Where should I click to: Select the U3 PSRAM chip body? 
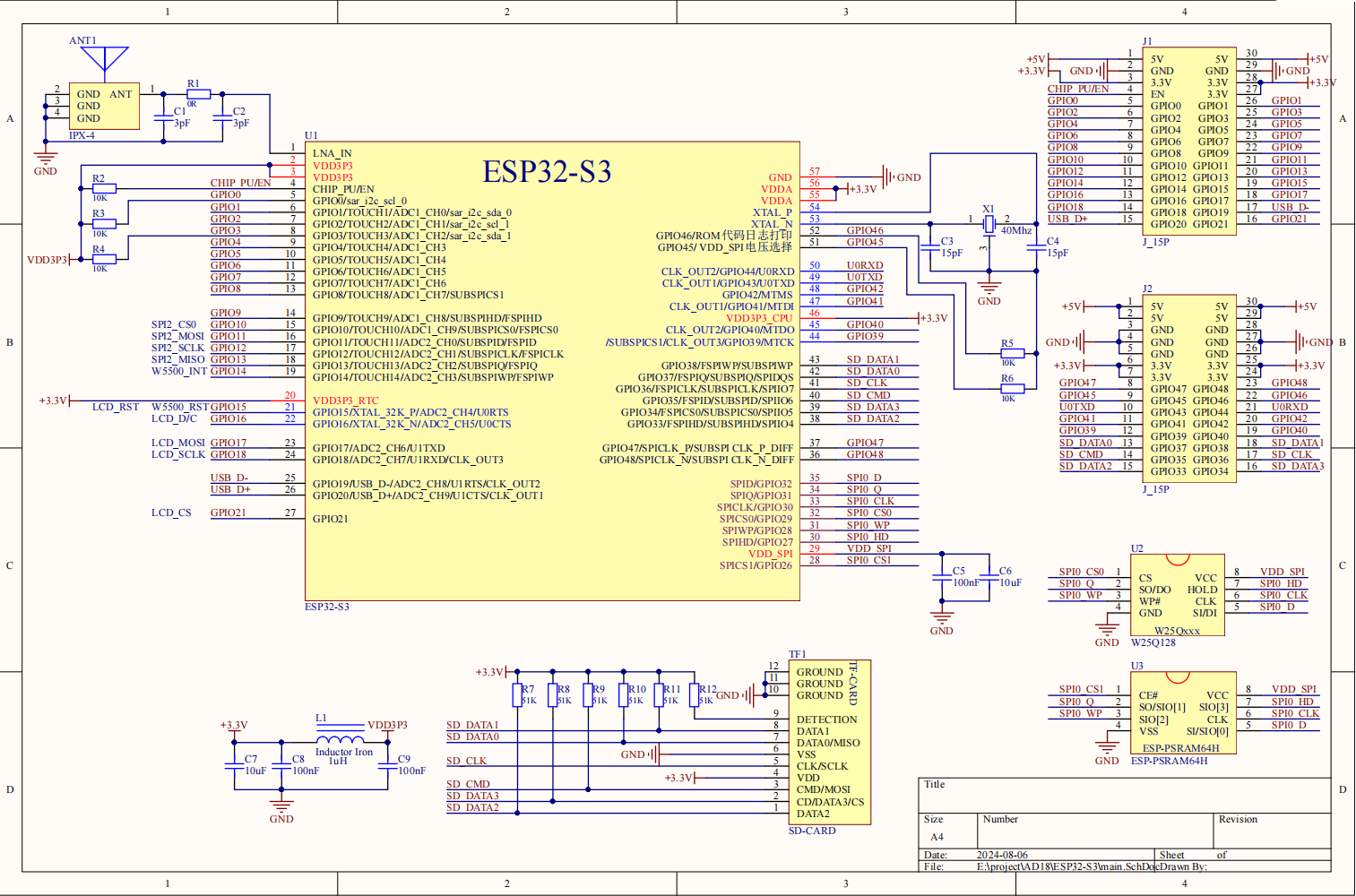point(1183,713)
